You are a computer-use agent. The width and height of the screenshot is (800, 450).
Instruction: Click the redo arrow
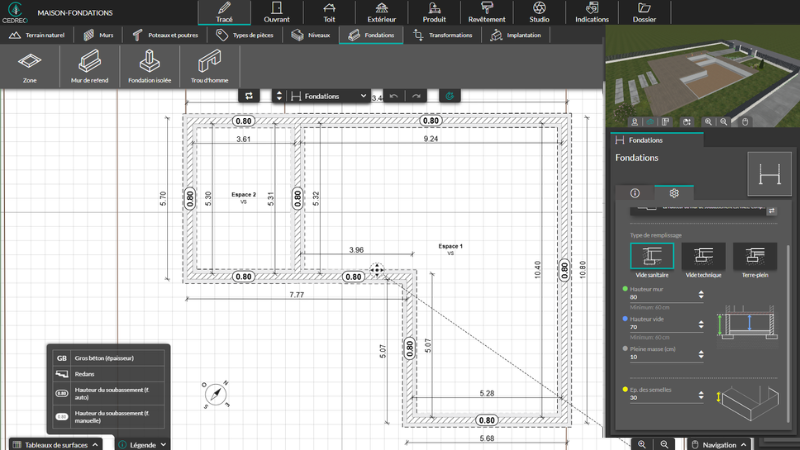tap(416, 96)
